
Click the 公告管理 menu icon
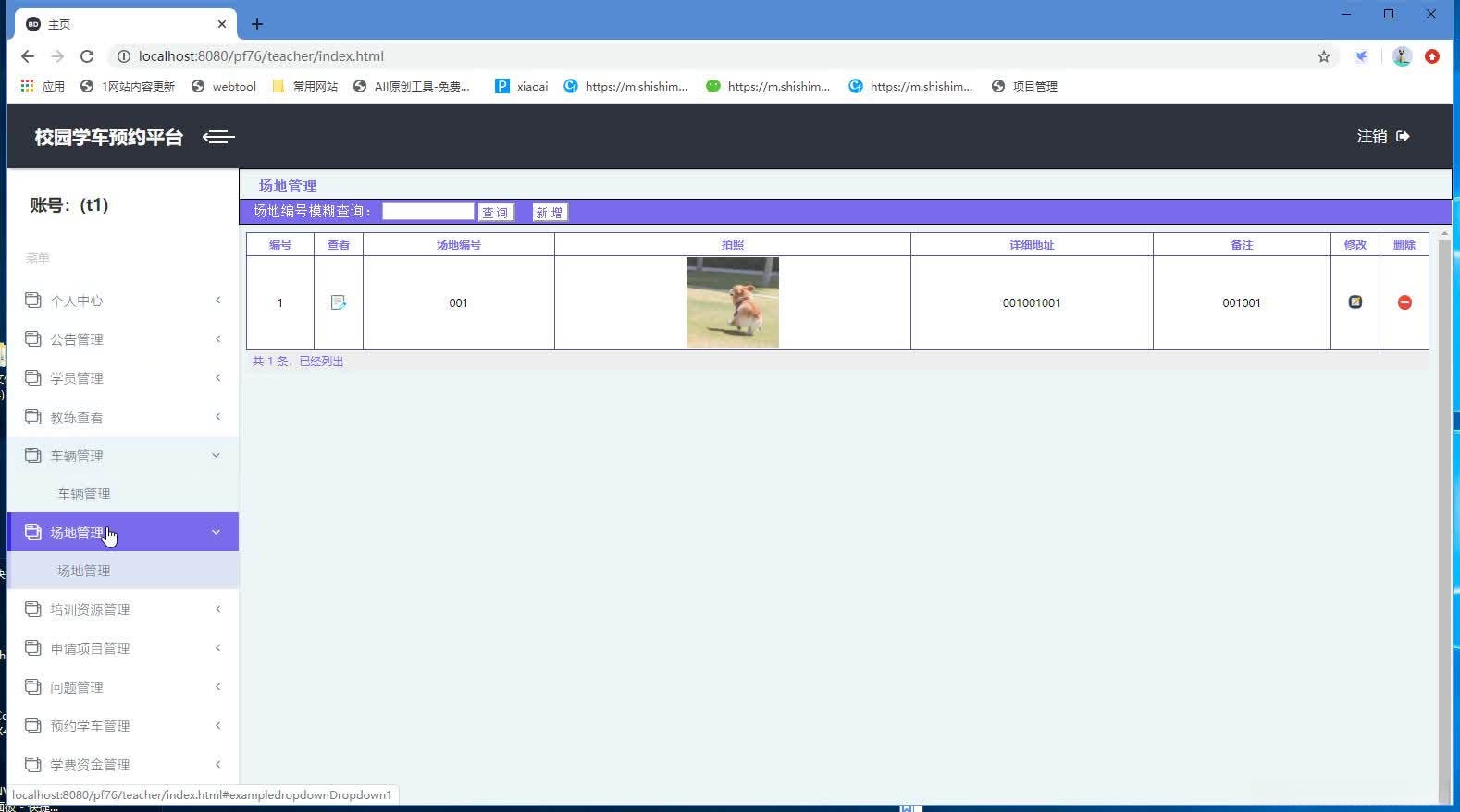(x=33, y=338)
